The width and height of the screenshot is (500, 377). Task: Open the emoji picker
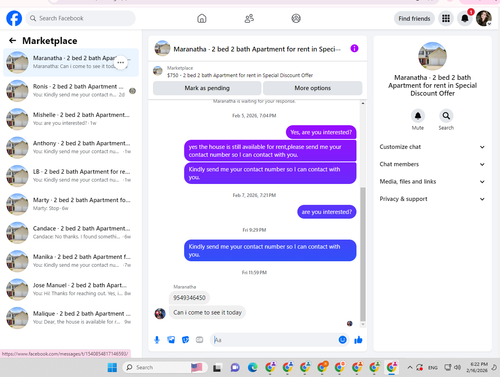click(x=342, y=340)
